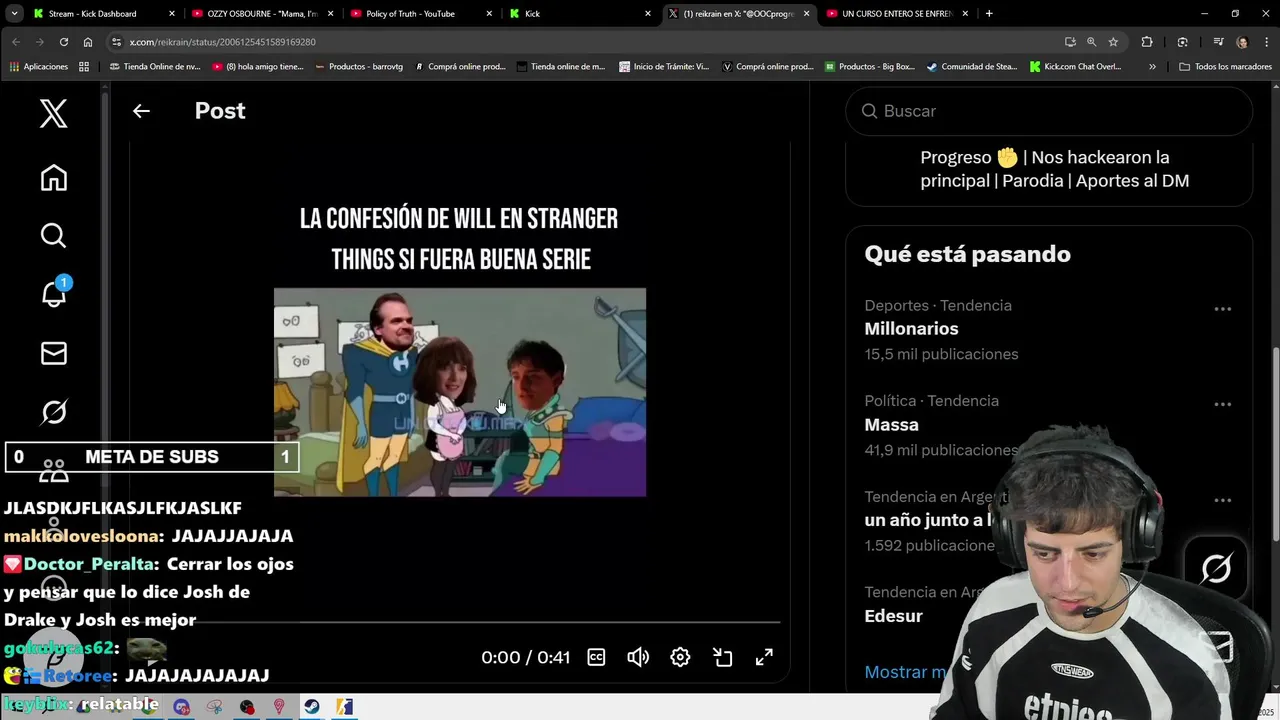
Task: Open video settings gear
Action: [x=680, y=657]
